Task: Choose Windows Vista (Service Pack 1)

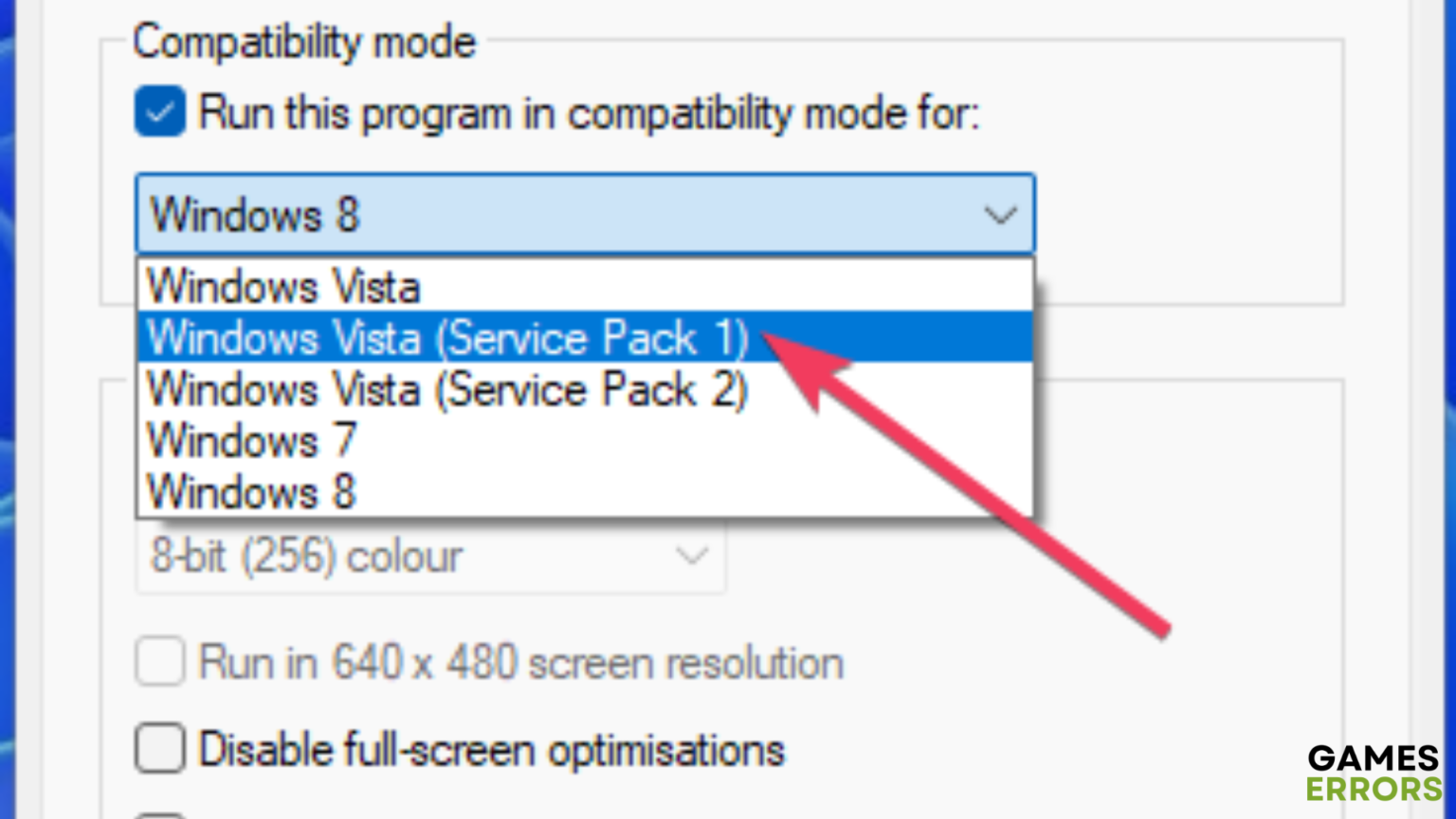Action: coord(447,337)
